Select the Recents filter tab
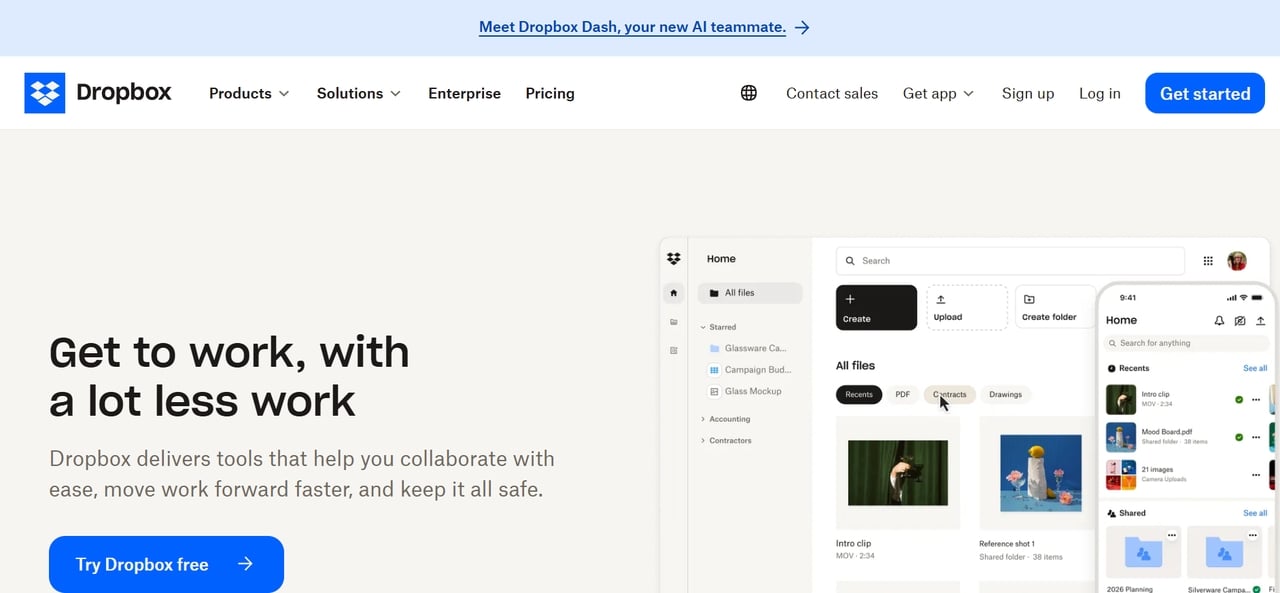1280x593 pixels. tap(859, 395)
